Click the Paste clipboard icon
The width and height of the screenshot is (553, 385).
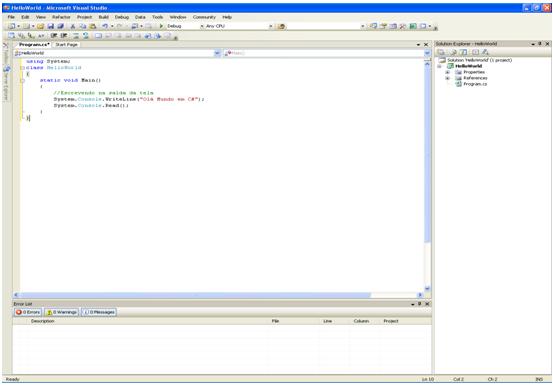pyautogui.click(x=92, y=26)
